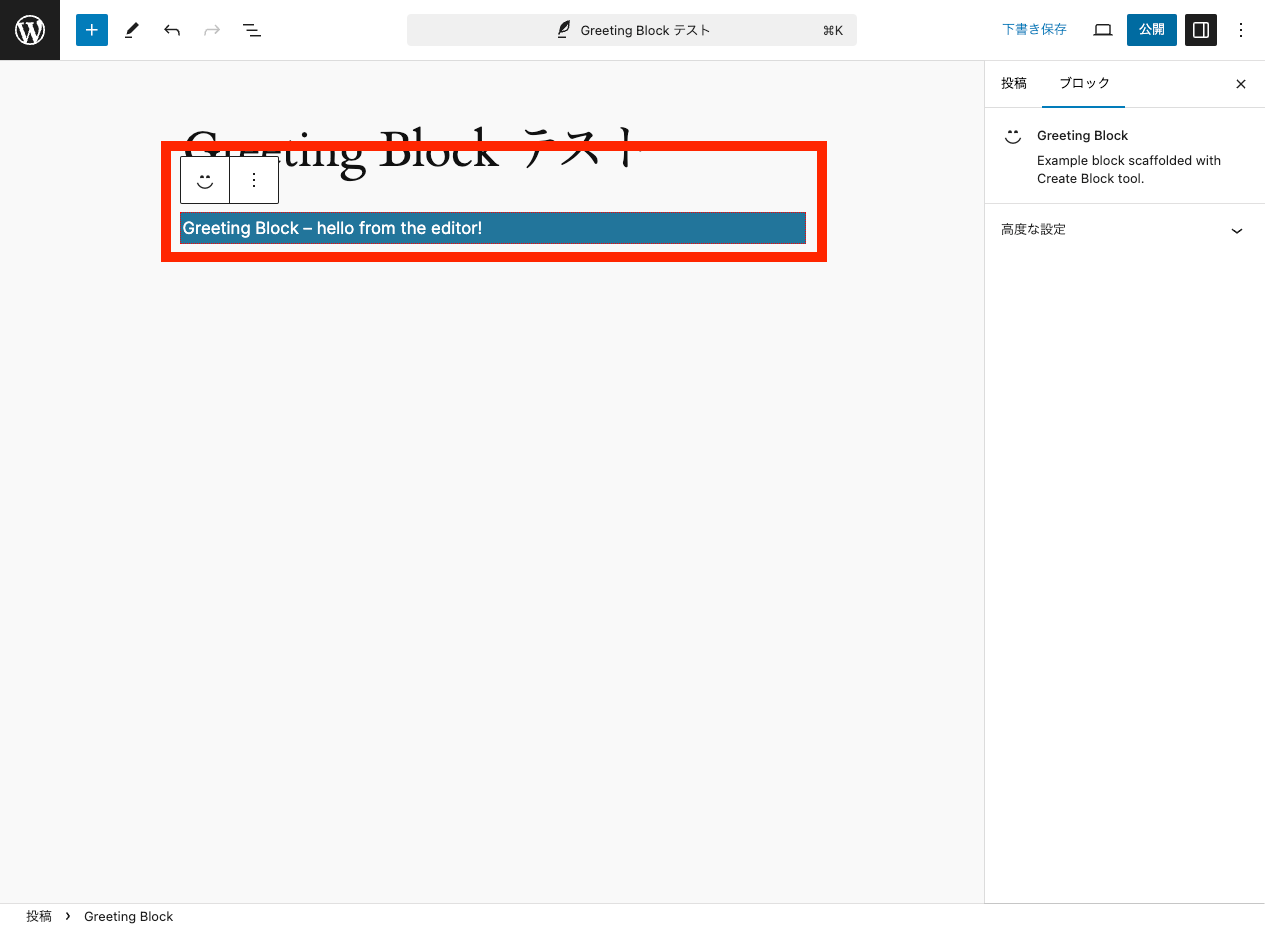Click the 下書き保存 save draft link
This screenshot has width=1265, height=928.
click(x=1035, y=30)
